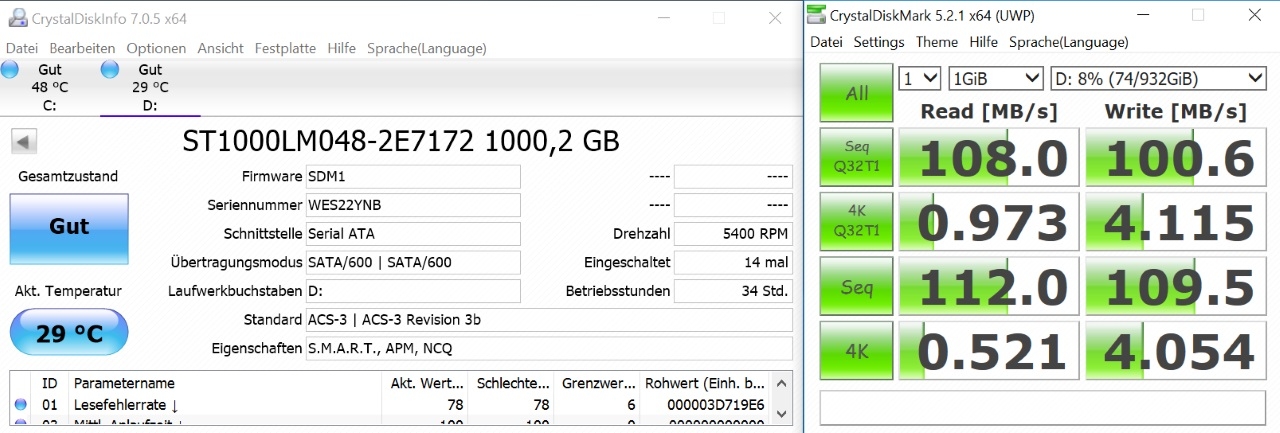
Task: Run the 4K benchmark
Action: coord(857,351)
